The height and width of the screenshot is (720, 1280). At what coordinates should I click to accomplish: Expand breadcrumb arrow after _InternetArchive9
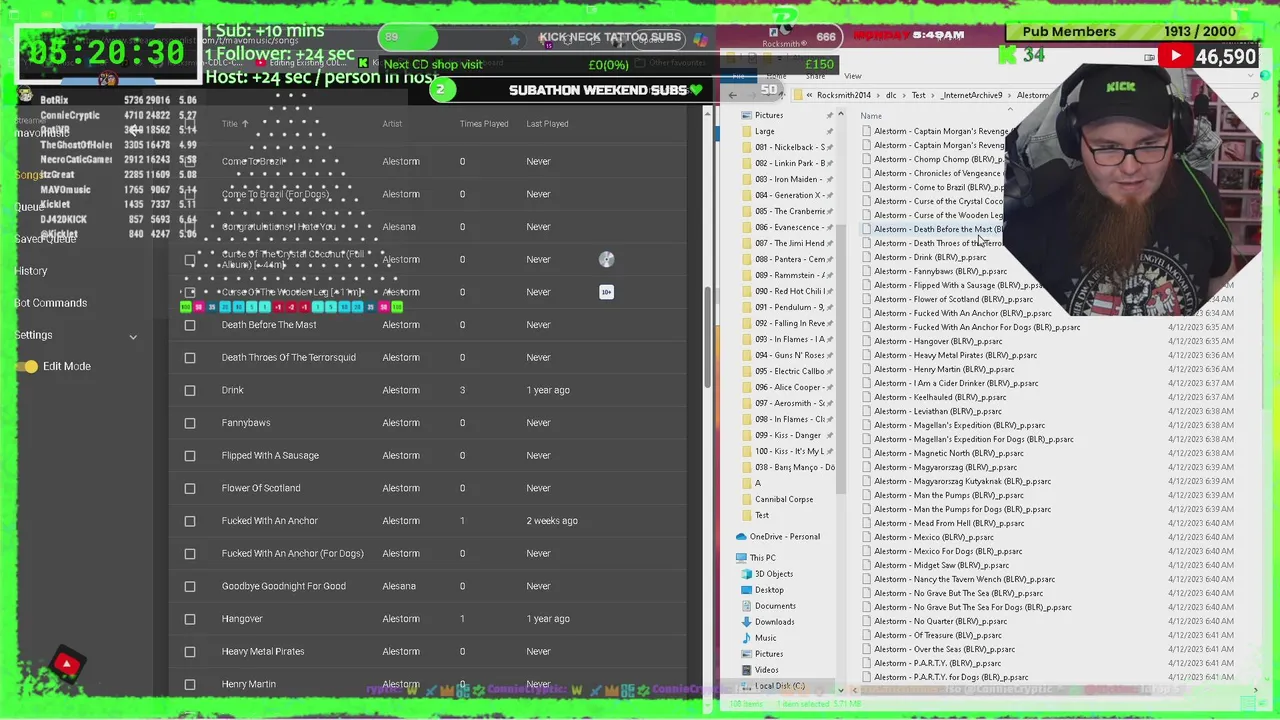pyautogui.click(x=1010, y=96)
